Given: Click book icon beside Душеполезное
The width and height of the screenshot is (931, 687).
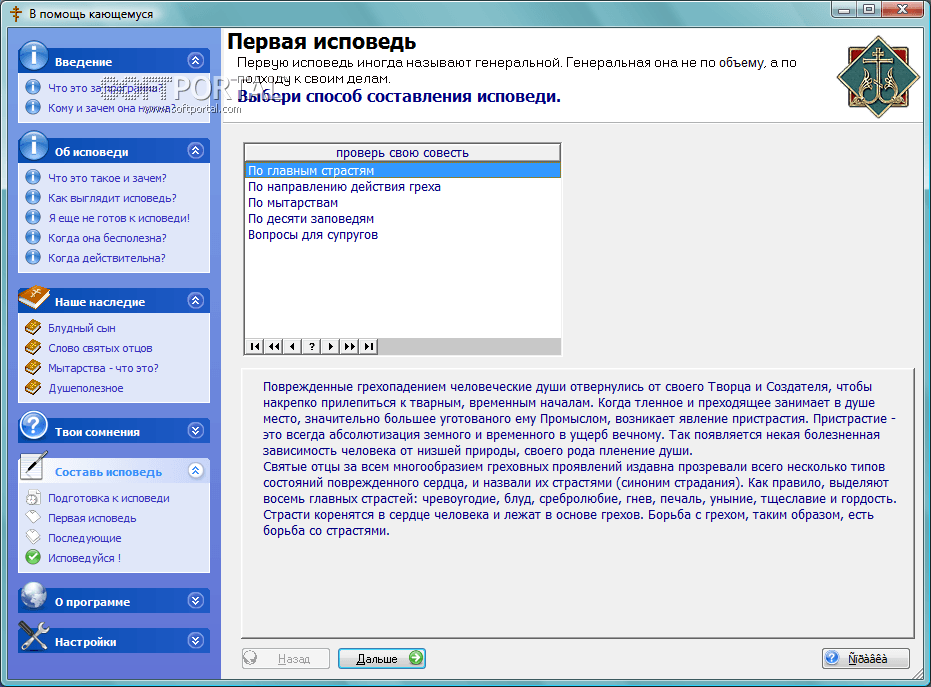Looking at the screenshot, I should pos(33,388).
